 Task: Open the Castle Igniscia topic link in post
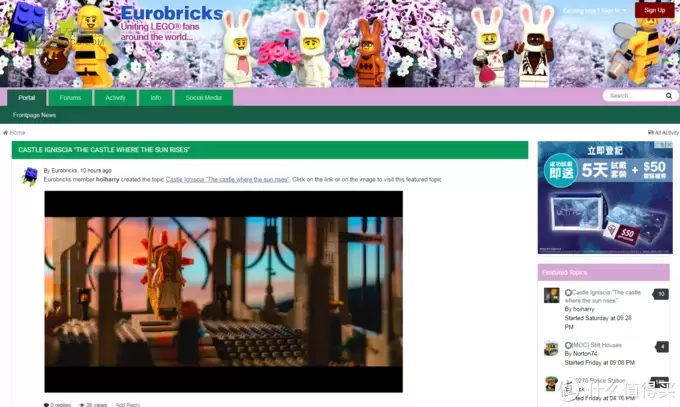click(227, 179)
